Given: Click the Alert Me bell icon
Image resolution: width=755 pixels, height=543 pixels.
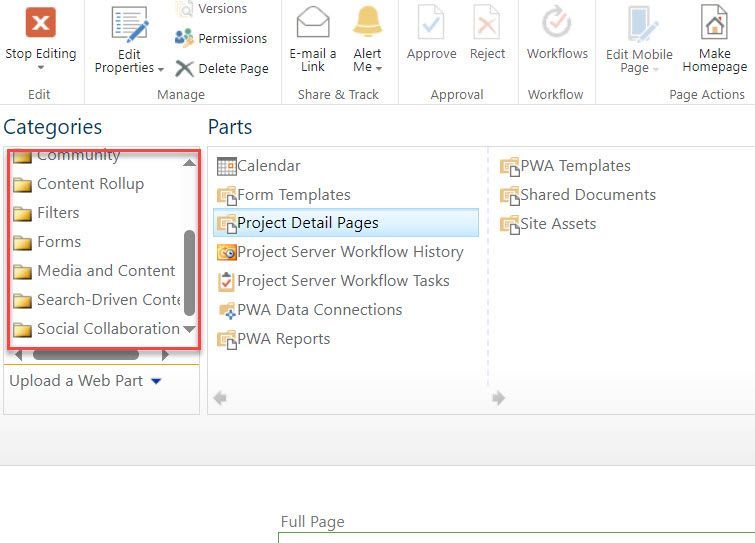Looking at the screenshot, I should [x=367, y=22].
